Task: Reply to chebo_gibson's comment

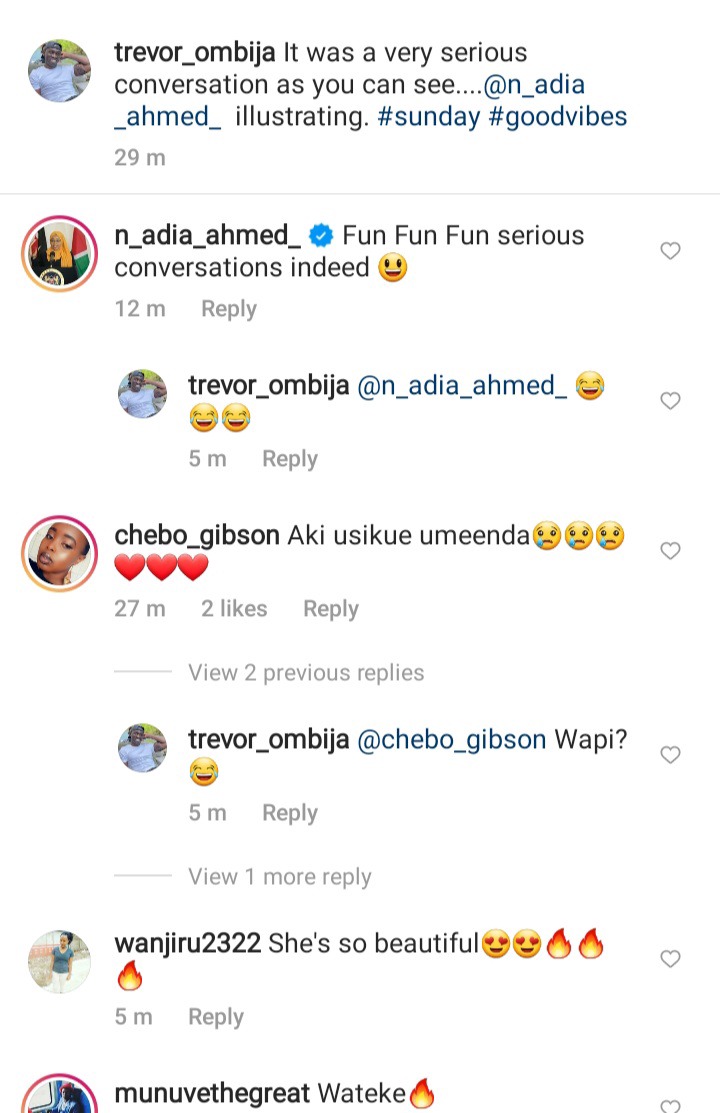Action: [x=331, y=609]
